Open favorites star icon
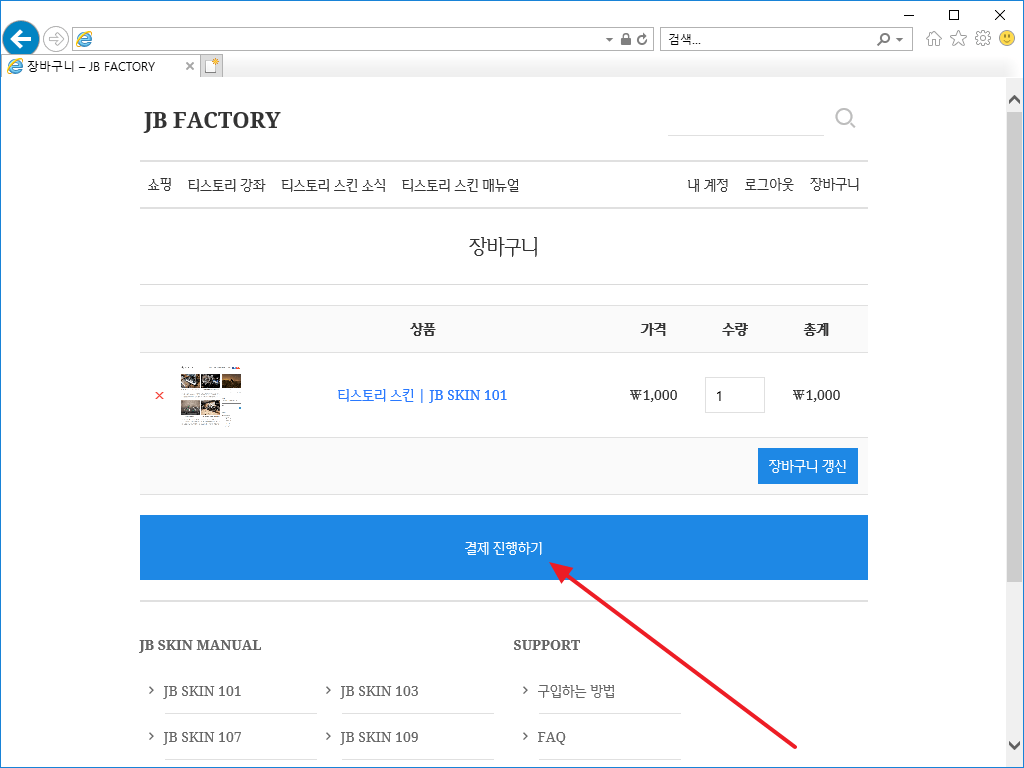This screenshot has height=768, width=1024. click(958, 39)
